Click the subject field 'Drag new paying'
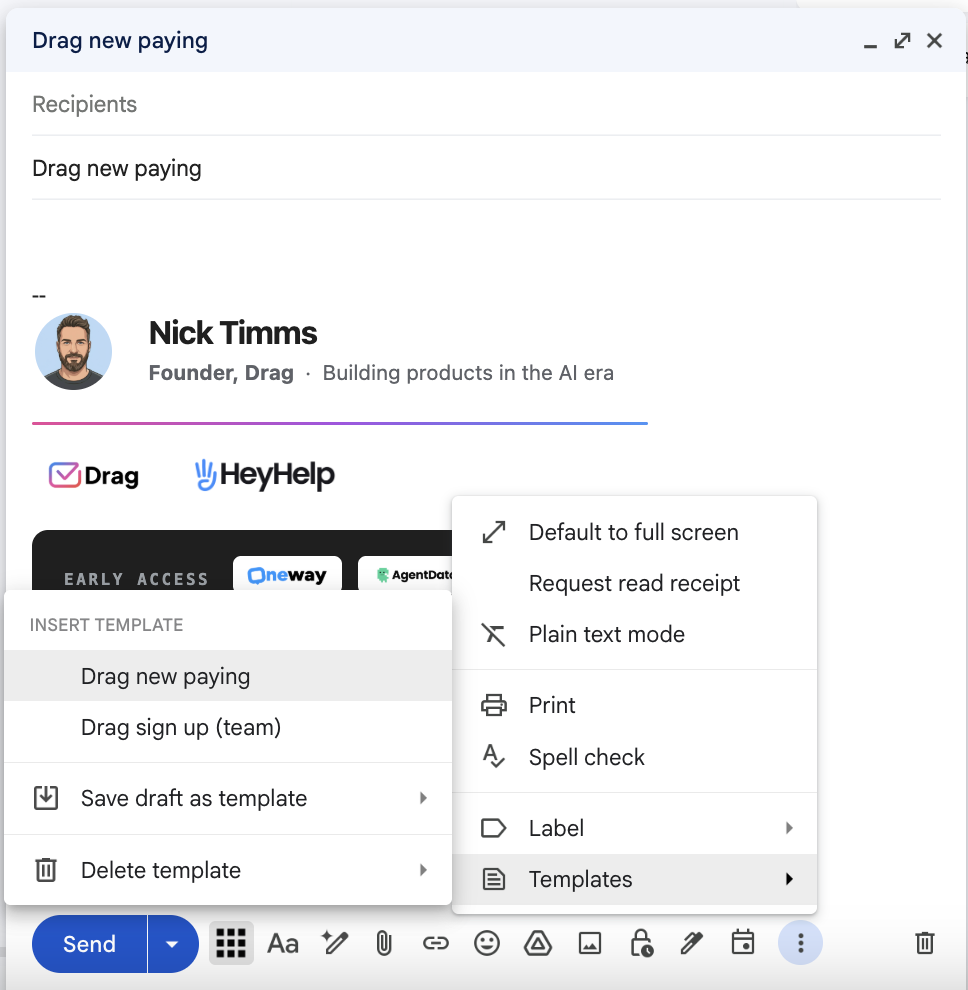The width and height of the screenshot is (968, 990). 486,169
